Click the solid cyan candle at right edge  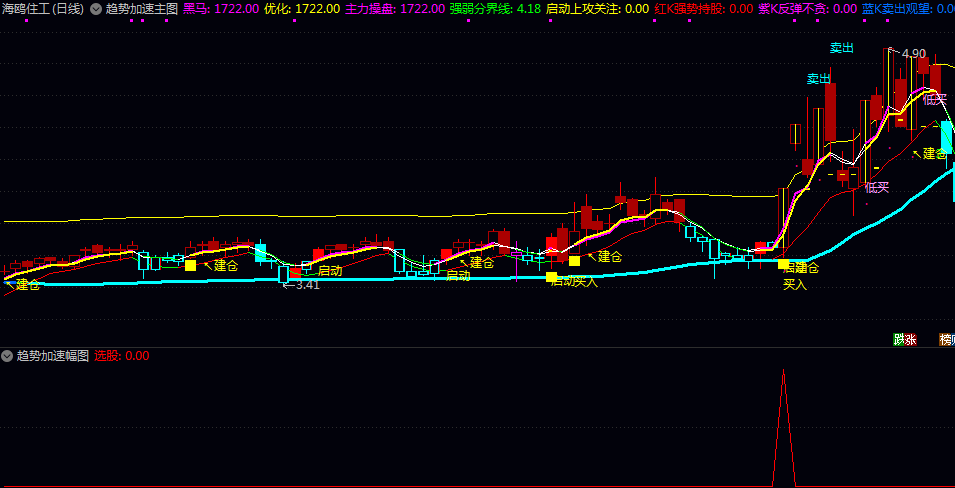947,137
